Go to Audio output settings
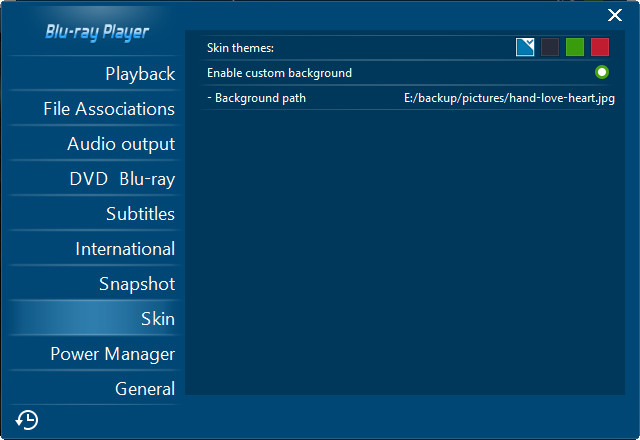640x440 pixels. click(x=94, y=144)
